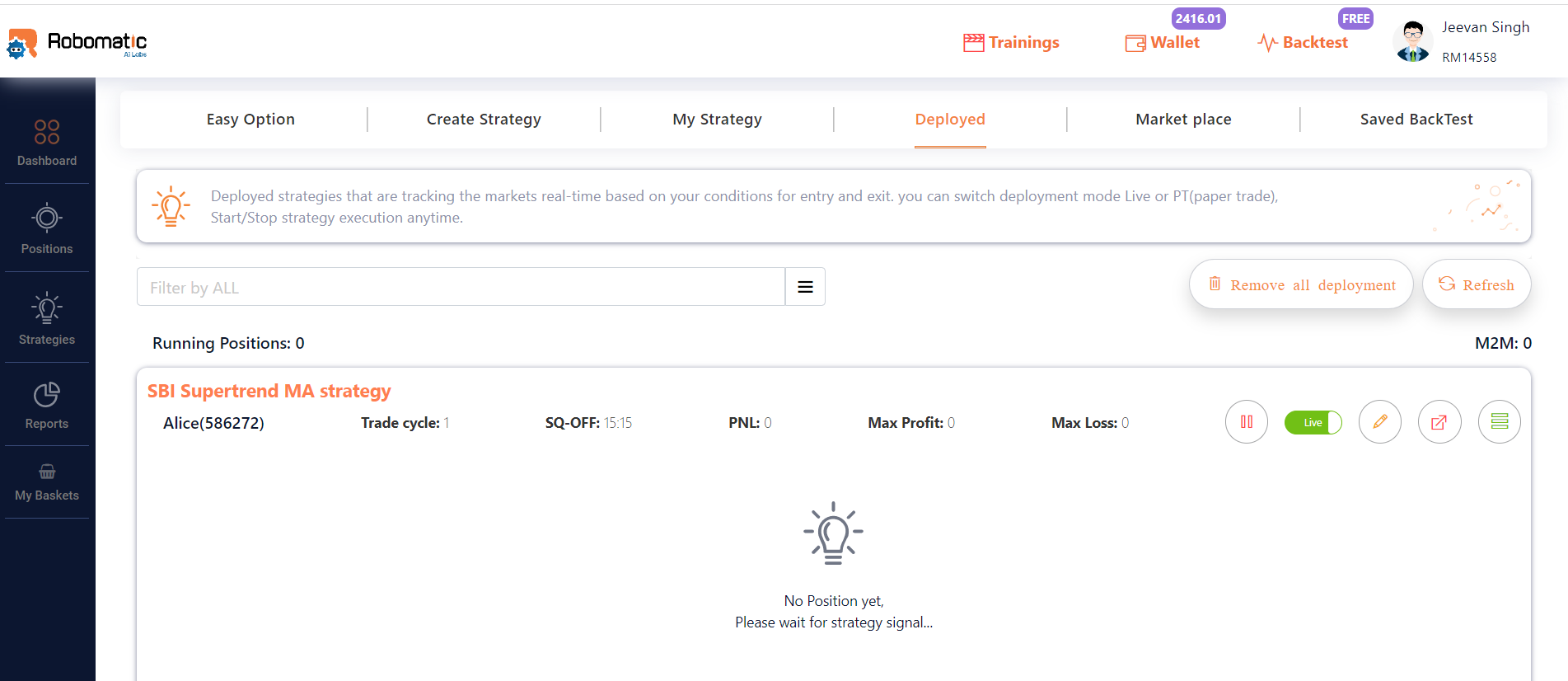
Task: Click the PNL: 0 value
Action: [x=750, y=423]
